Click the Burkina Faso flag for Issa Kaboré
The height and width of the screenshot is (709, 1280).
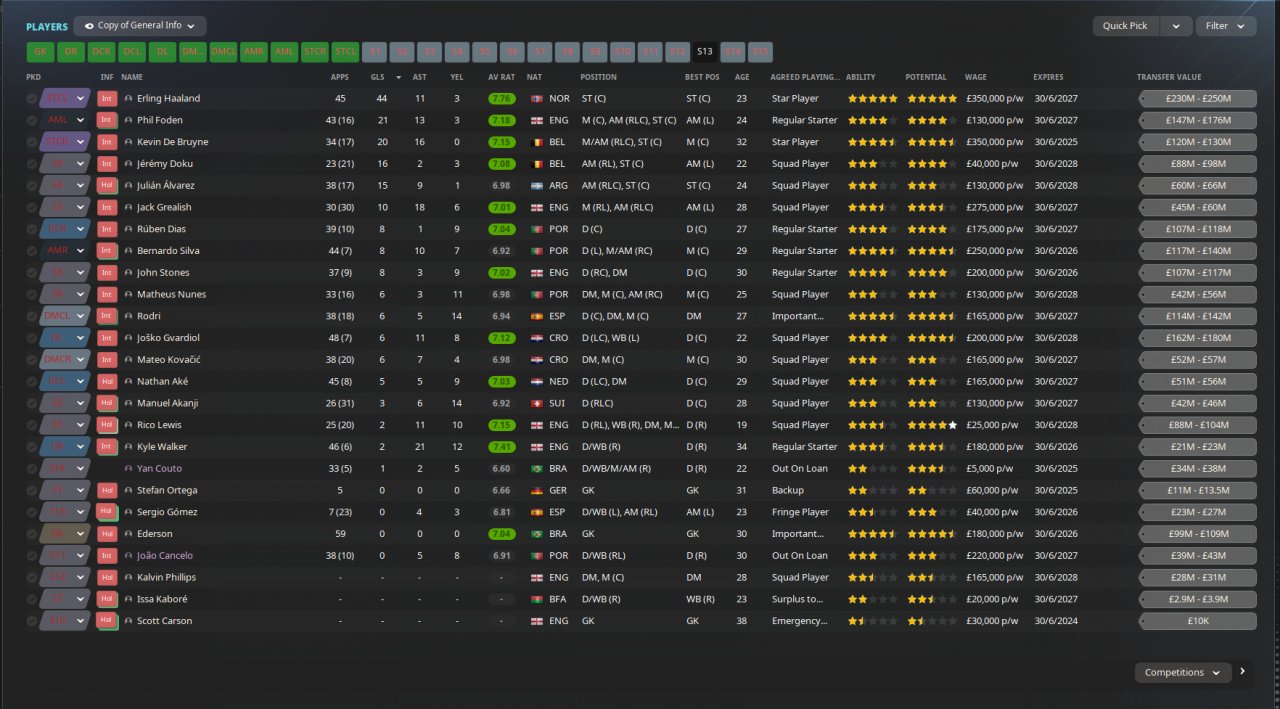click(x=535, y=599)
